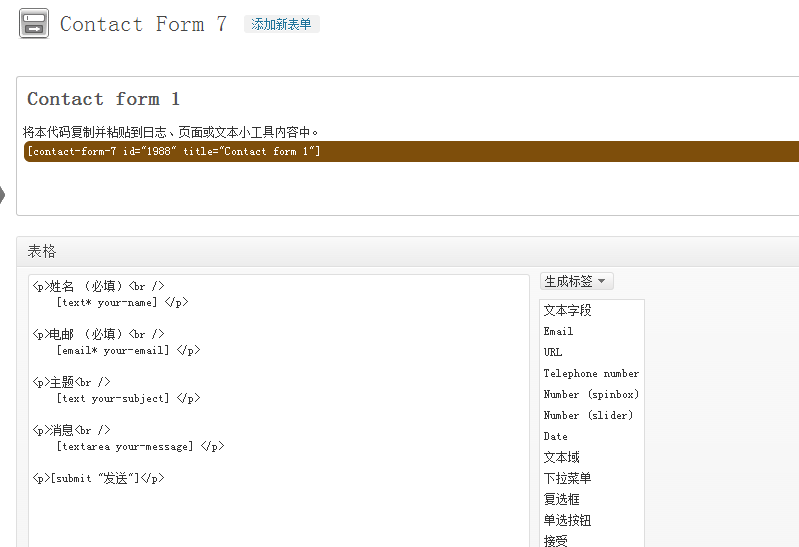Click the [text your-subject] line in editor

(x=128, y=398)
